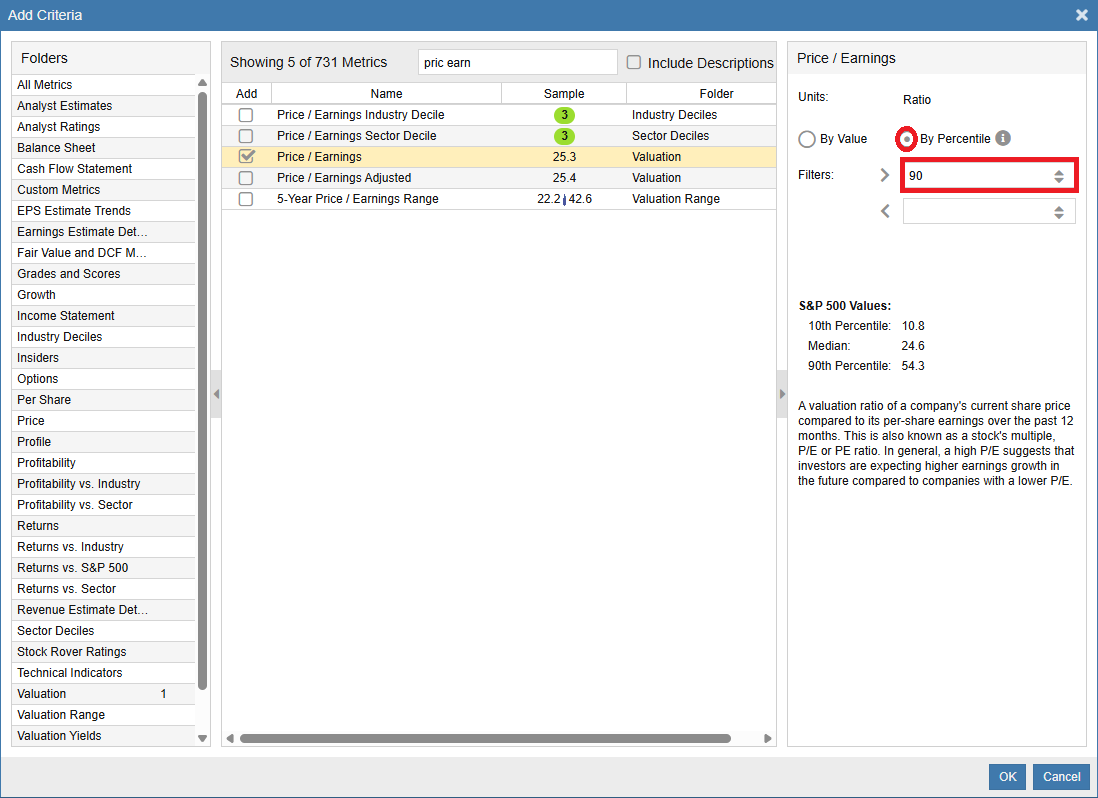Collapse the Folders panel with left arrow

click(x=216, y=394)
